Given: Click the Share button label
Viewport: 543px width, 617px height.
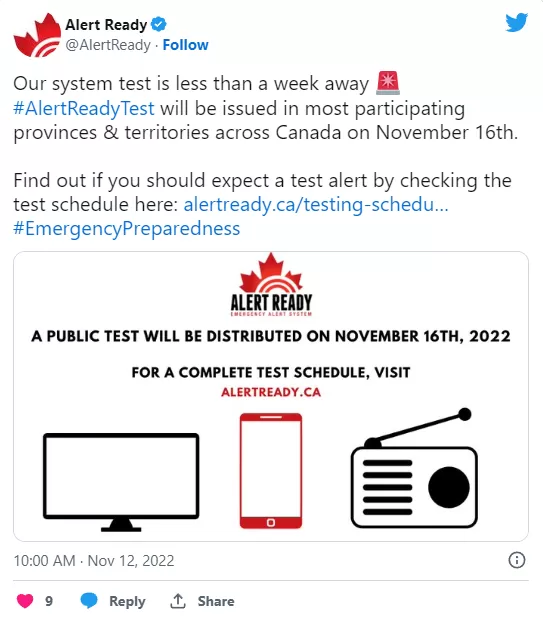Looking at the screenshot, I should [x=216, y=601].
